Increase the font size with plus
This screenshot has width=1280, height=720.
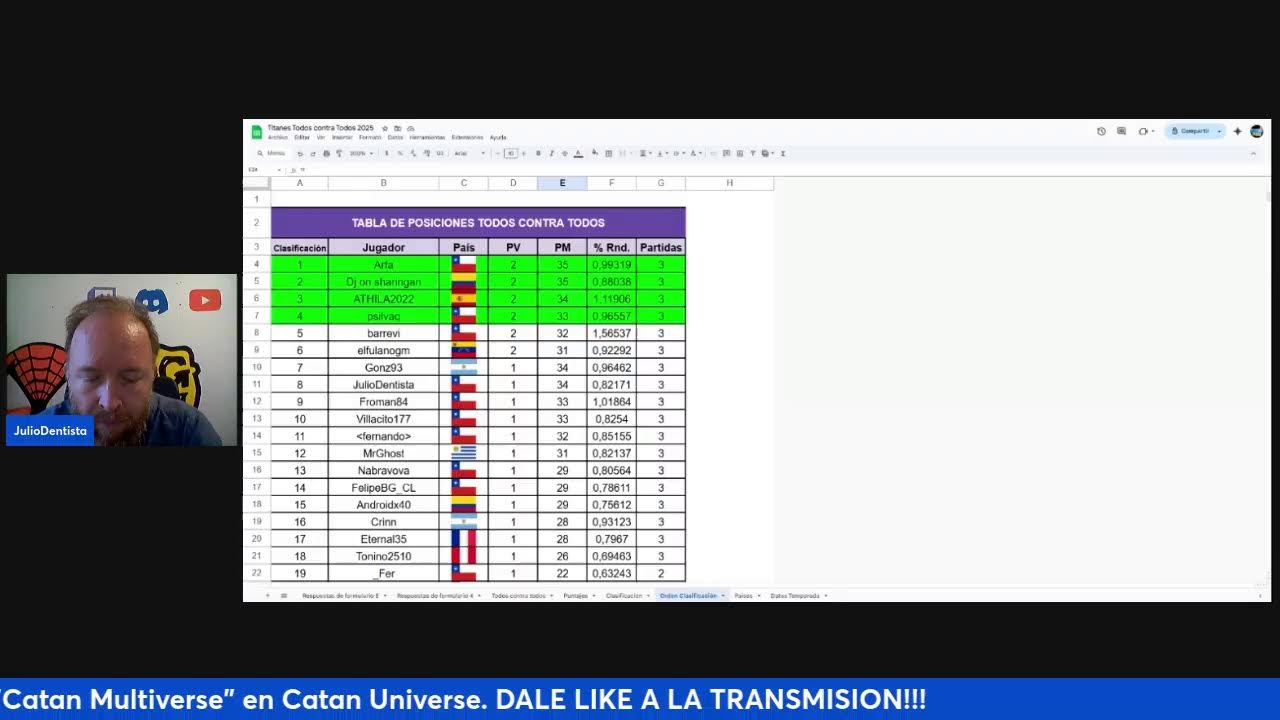tap(523, 153)
